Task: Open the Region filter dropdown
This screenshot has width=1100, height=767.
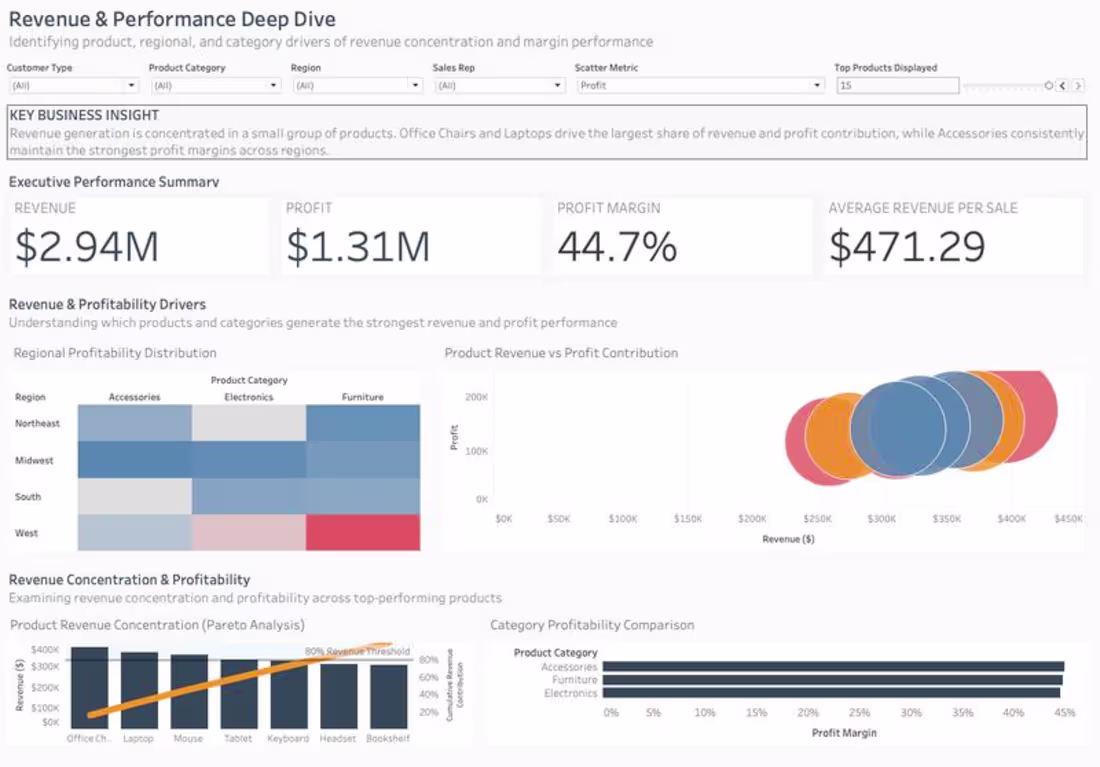Action: 357,86
